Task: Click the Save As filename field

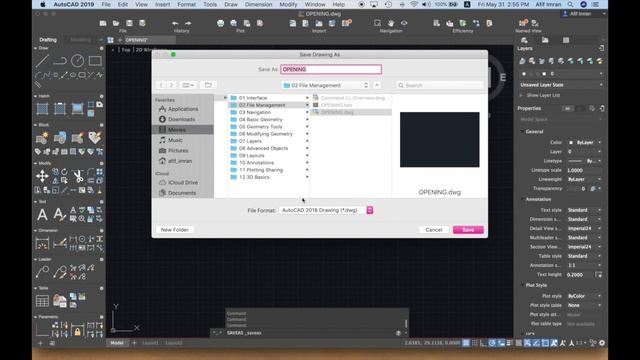Action: tap(331, 69)
